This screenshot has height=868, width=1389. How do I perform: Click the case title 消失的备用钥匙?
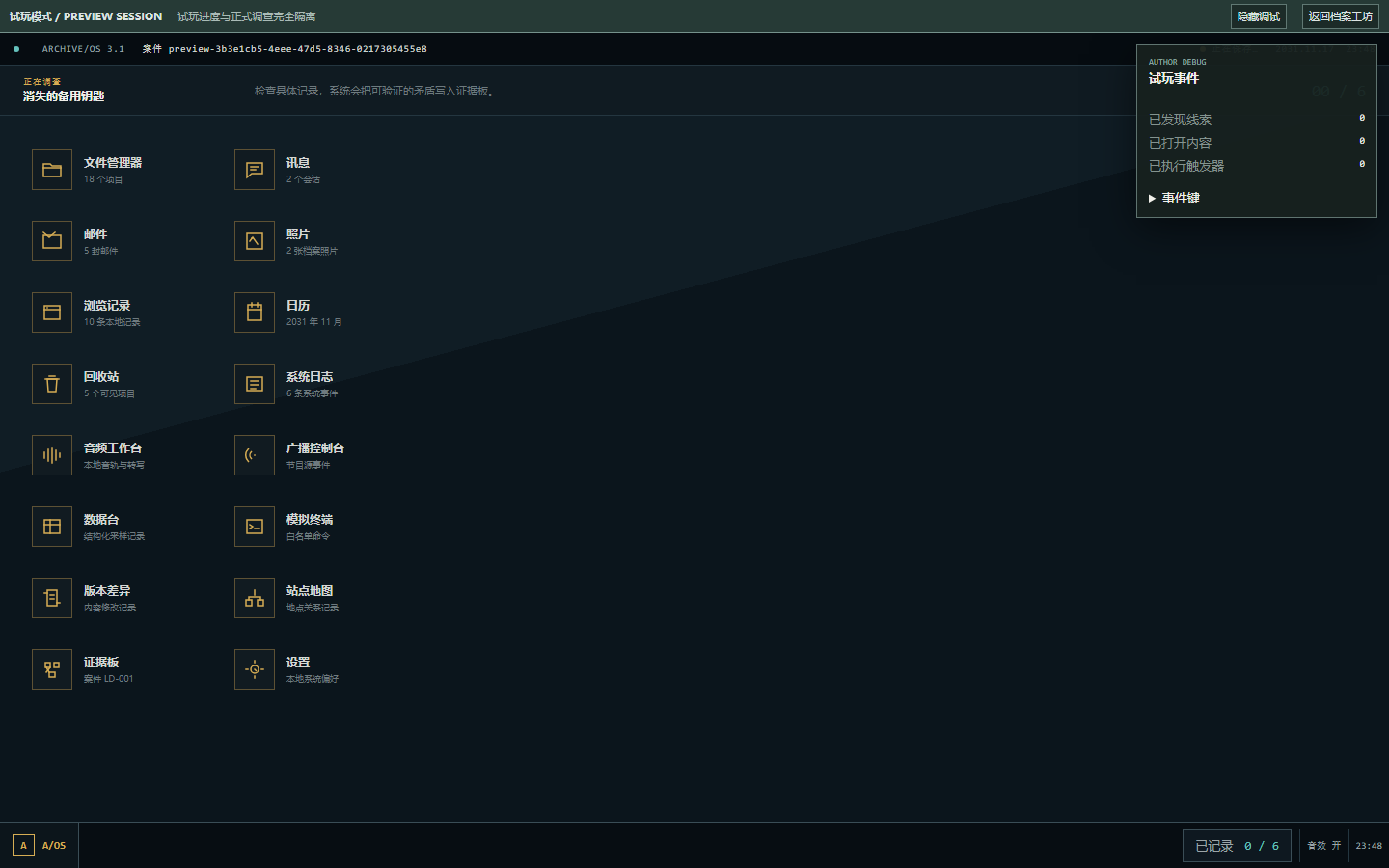coord(64,96)
